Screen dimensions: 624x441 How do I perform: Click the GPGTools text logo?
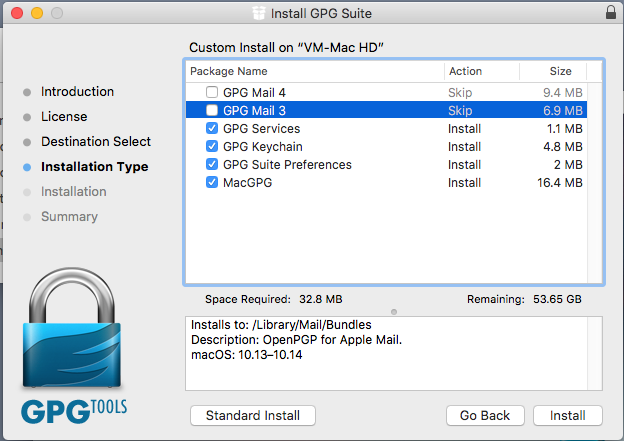point(74,412)
